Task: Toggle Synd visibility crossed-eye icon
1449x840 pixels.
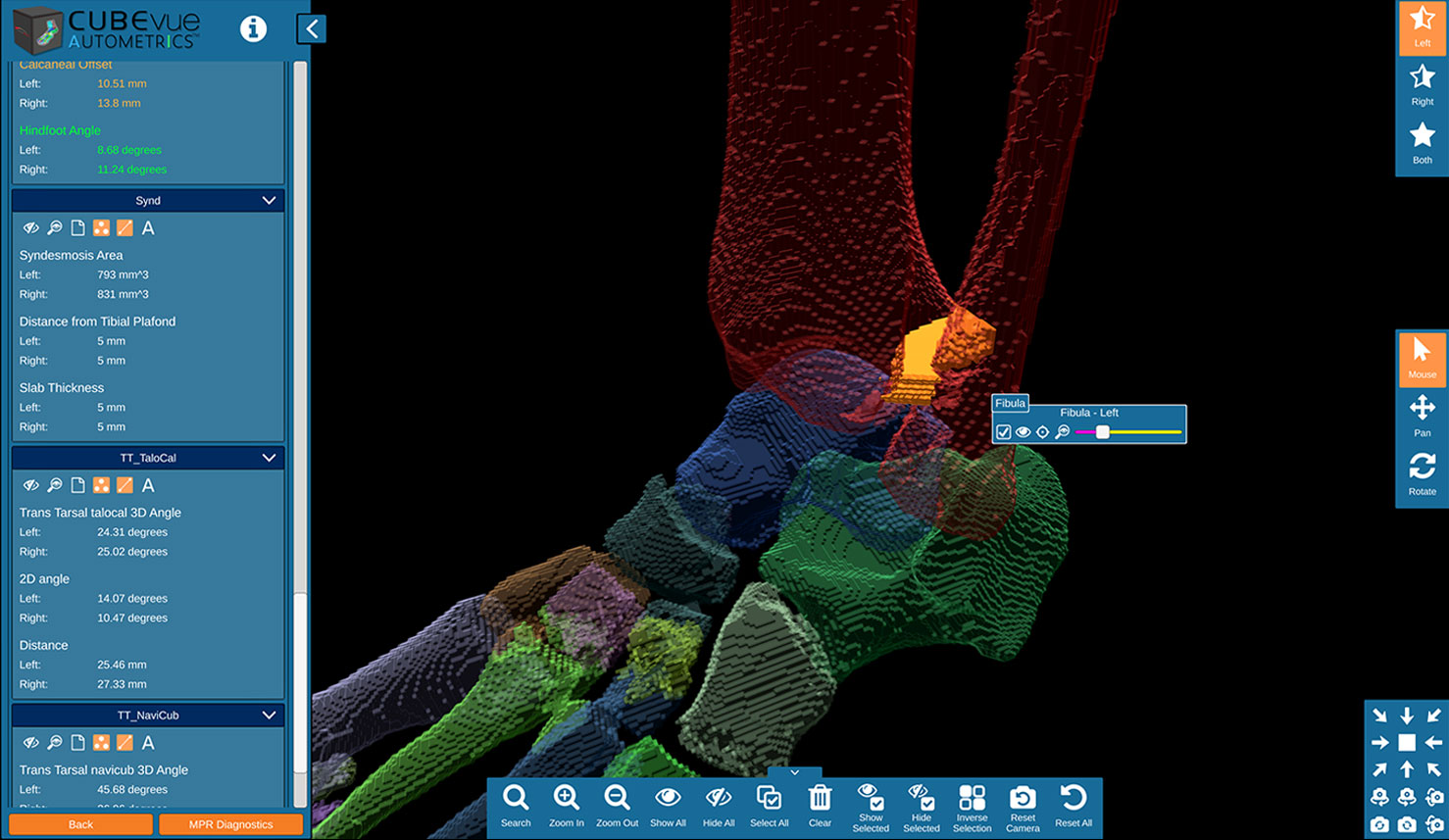Action: (x=31, y=227)
